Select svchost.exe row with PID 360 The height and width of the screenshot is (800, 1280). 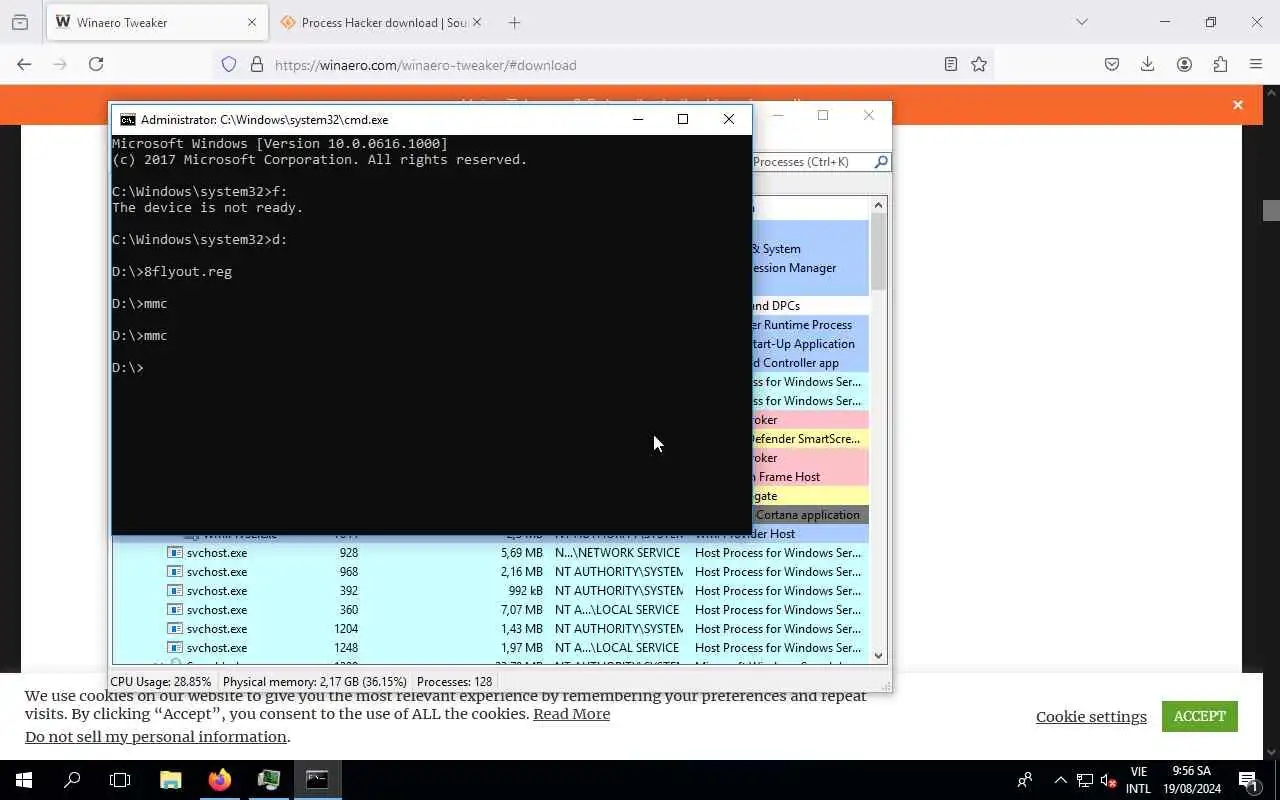(490, 609)
